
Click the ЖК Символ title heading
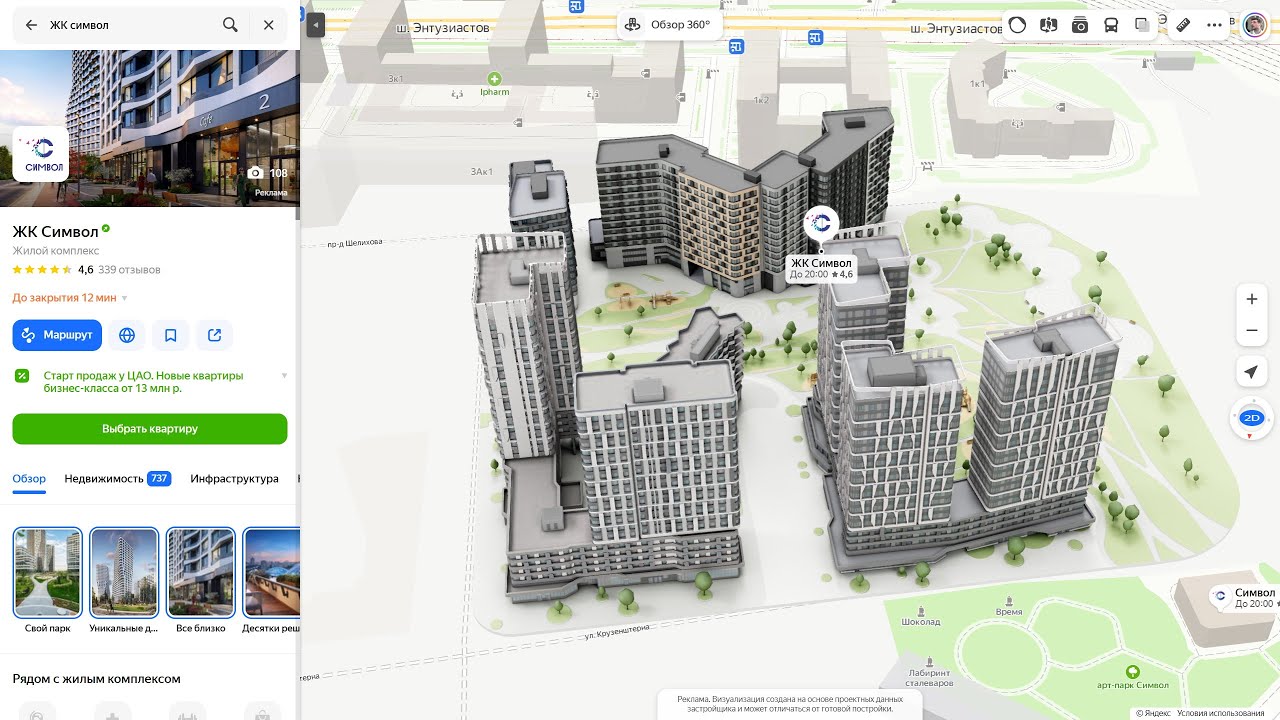tap(55, 232)
